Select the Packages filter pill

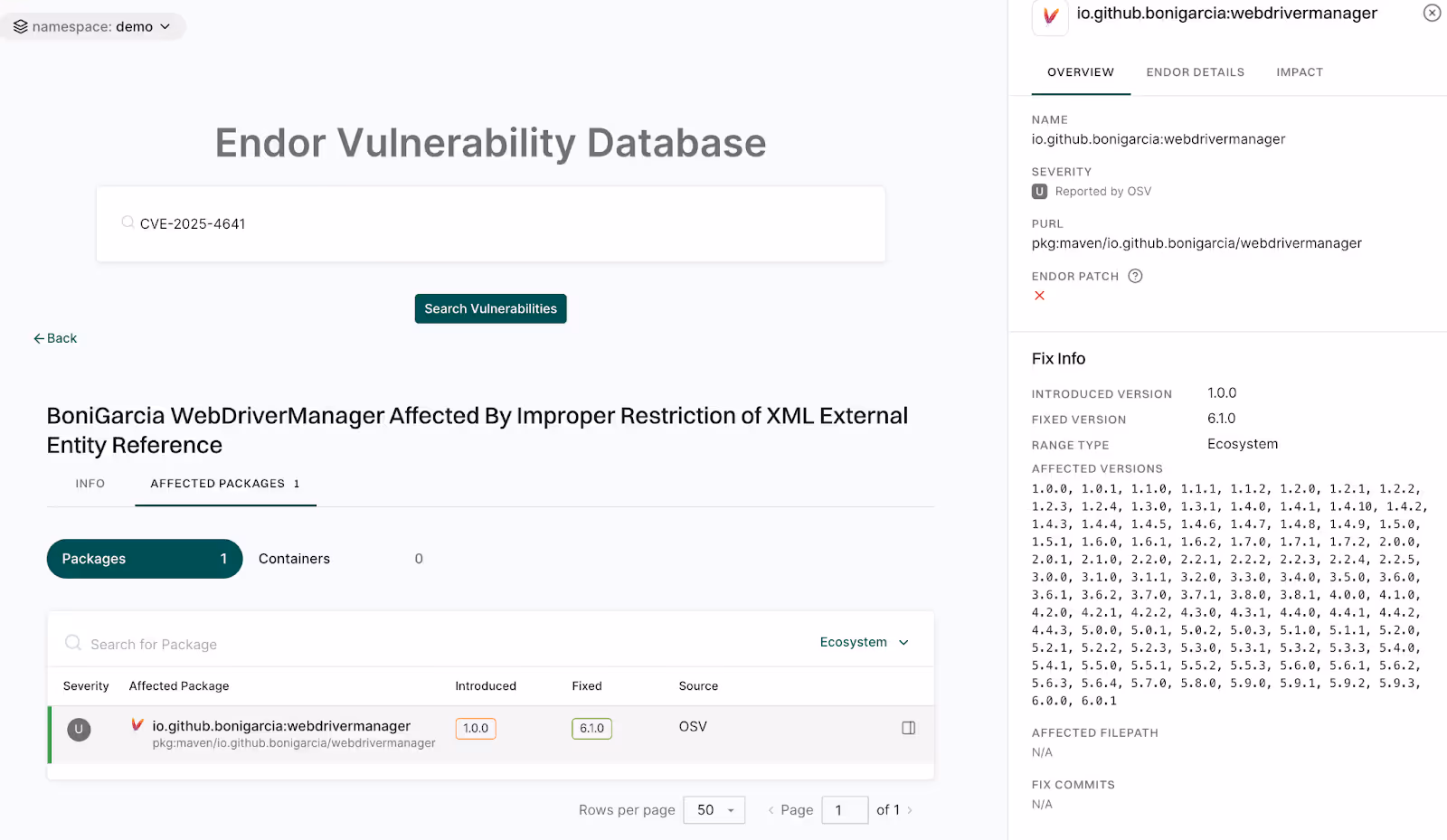point(145,559)
